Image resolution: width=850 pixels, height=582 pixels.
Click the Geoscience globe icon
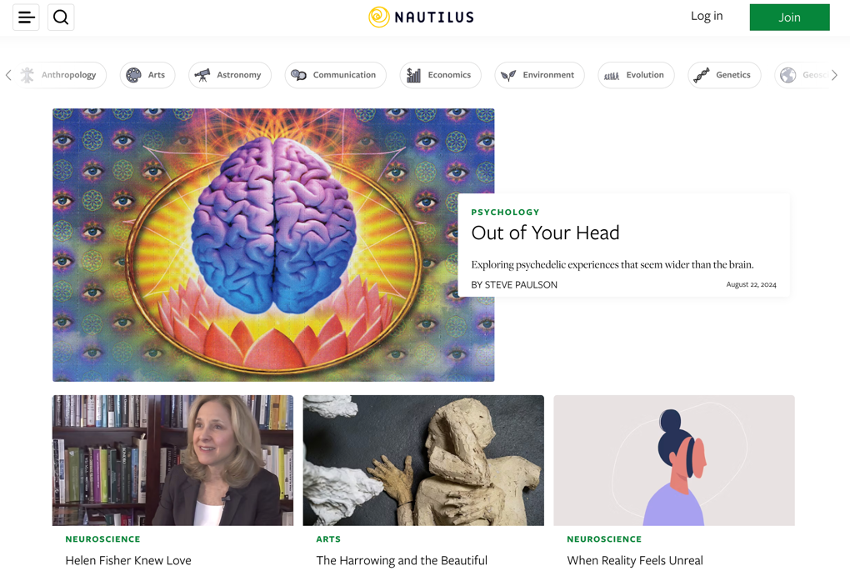[788, 75]
